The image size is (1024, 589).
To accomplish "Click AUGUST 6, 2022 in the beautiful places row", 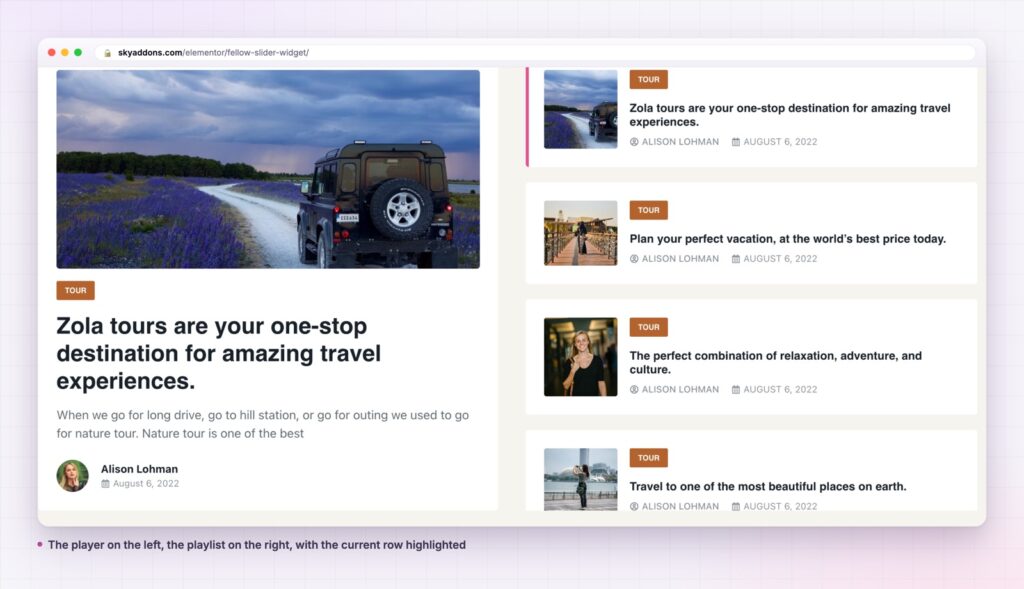I will pos(780,506).
